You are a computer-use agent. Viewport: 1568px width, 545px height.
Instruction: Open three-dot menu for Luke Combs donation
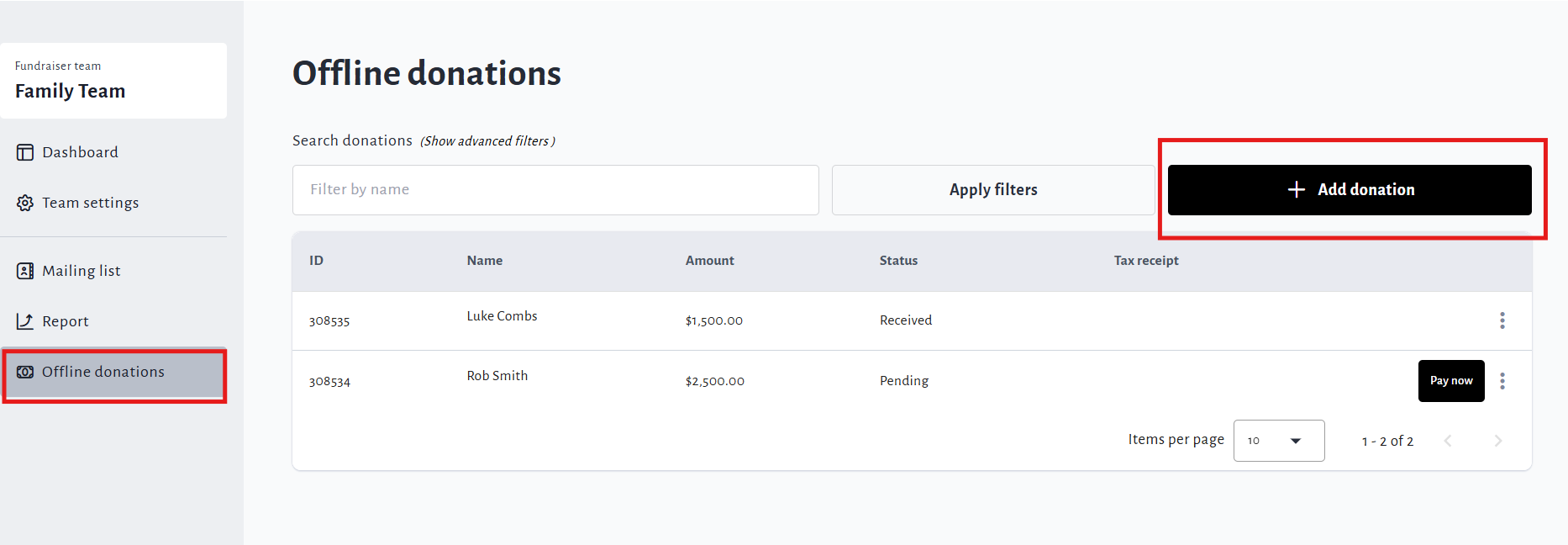[x=1502, y=320]
